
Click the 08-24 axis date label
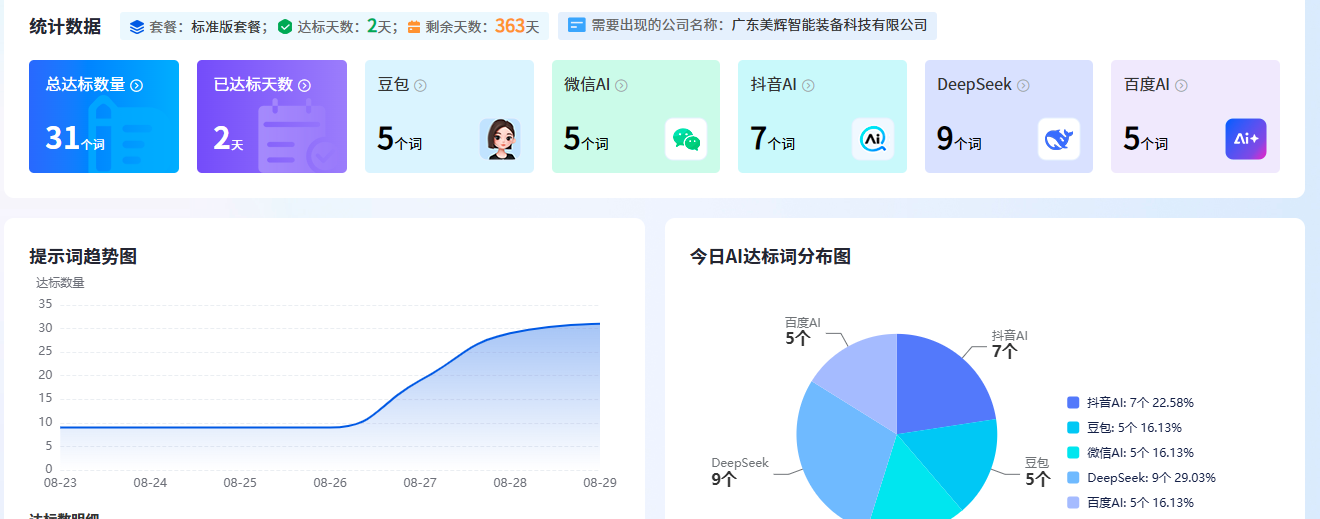tap(150, 483)
